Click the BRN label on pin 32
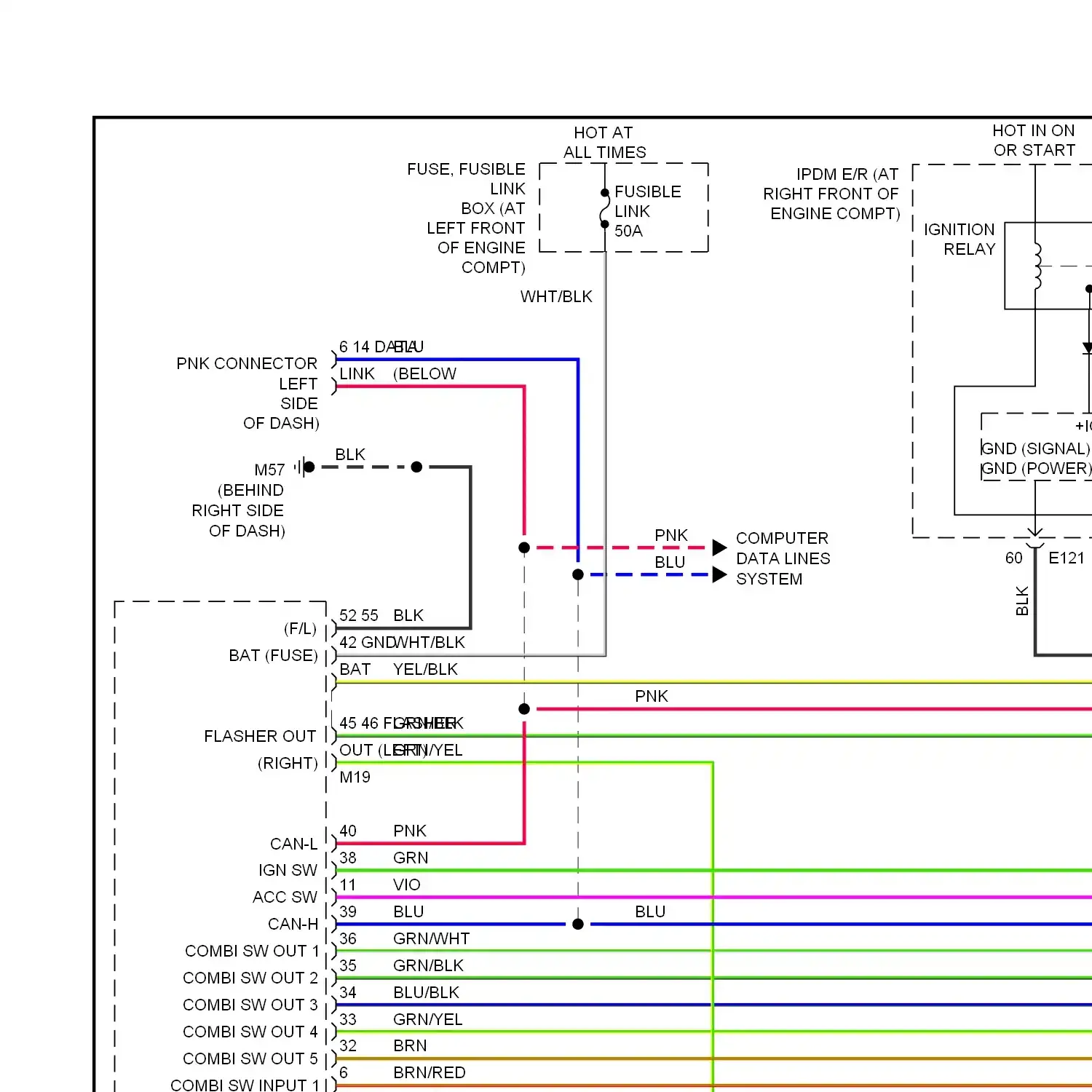The width and height of the screenshot is (1092, 1092). tap(410, 1045)
